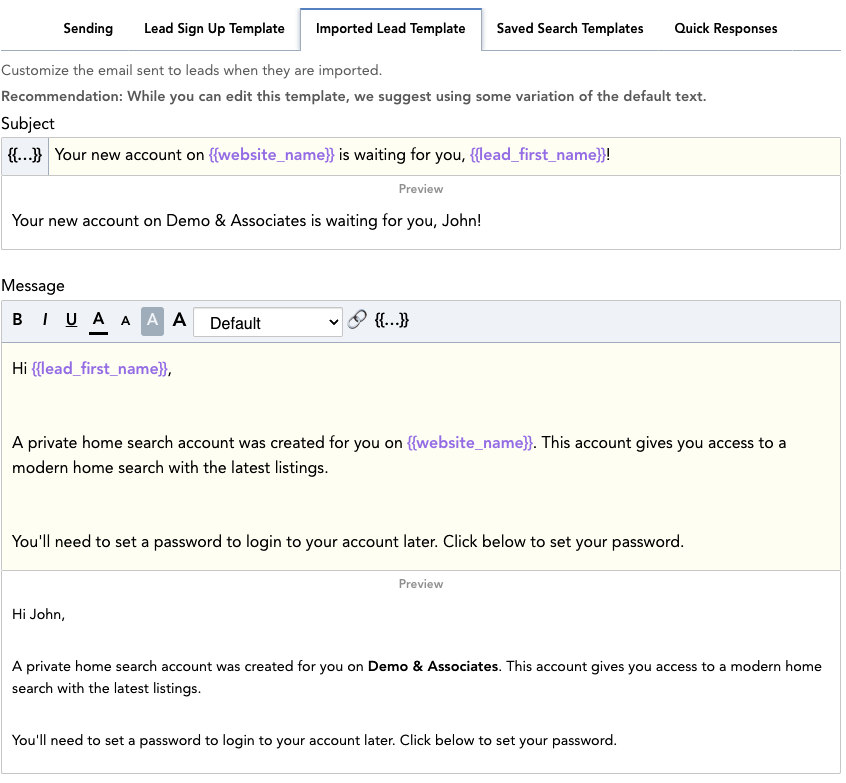Viewport: 846px width, 783px height.
Task: Click the 'You'll need to set a password' editor line
Action: pyautogui.click(x=348, y=542)
